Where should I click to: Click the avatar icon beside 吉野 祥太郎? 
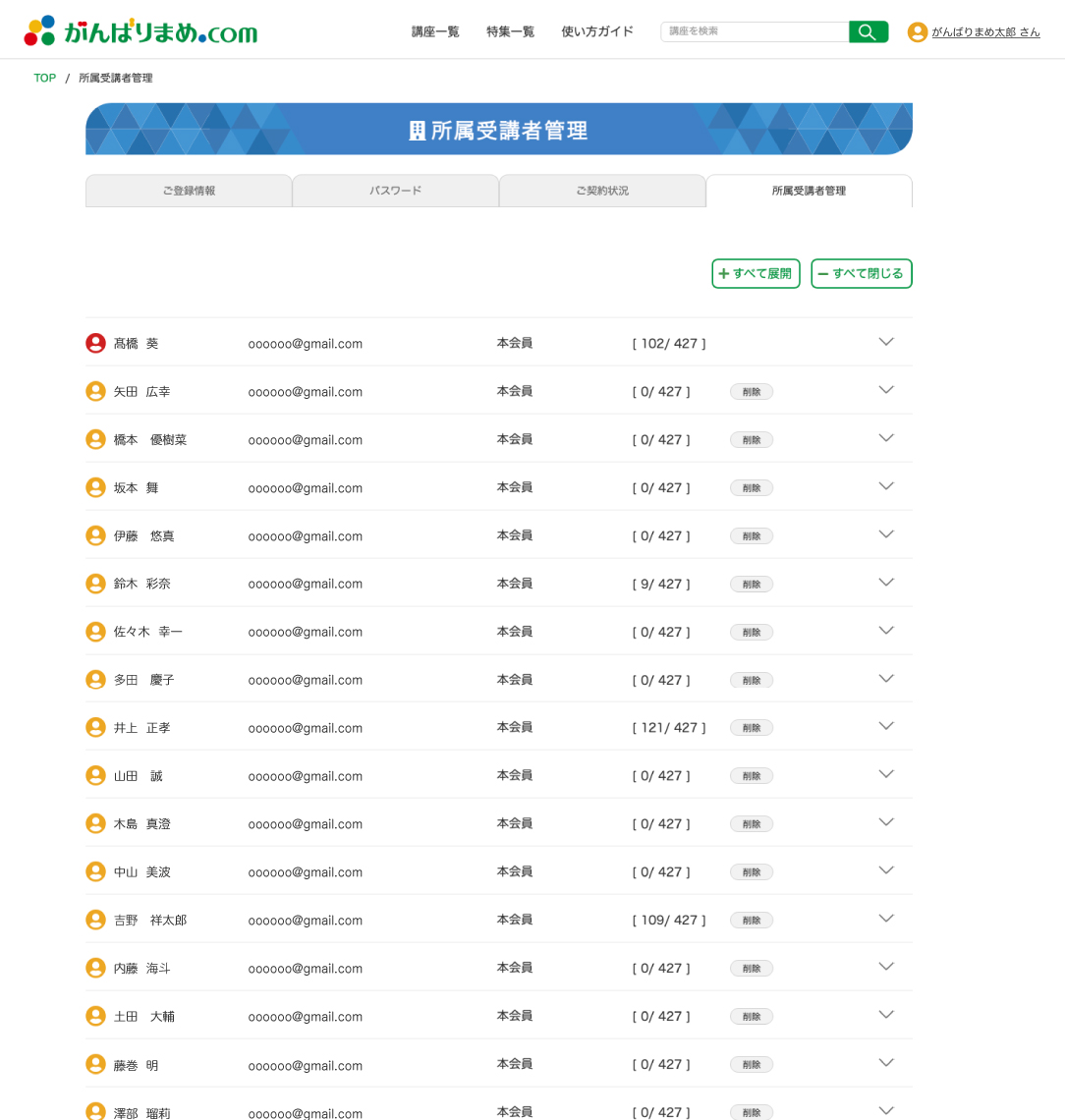point(95,920)
